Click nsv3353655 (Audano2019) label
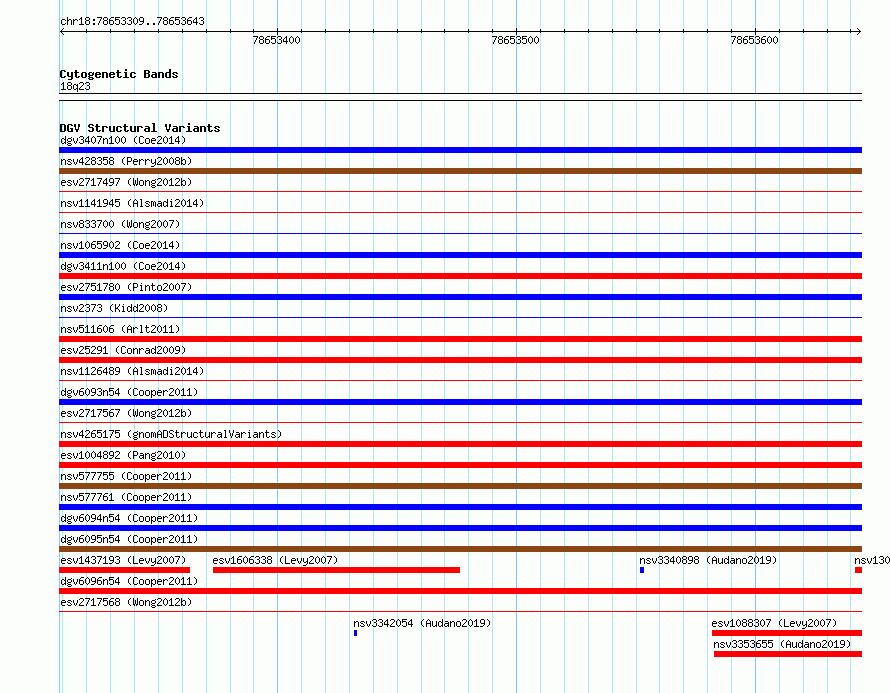This screenshot has width=890, height=693. (782, 644)
